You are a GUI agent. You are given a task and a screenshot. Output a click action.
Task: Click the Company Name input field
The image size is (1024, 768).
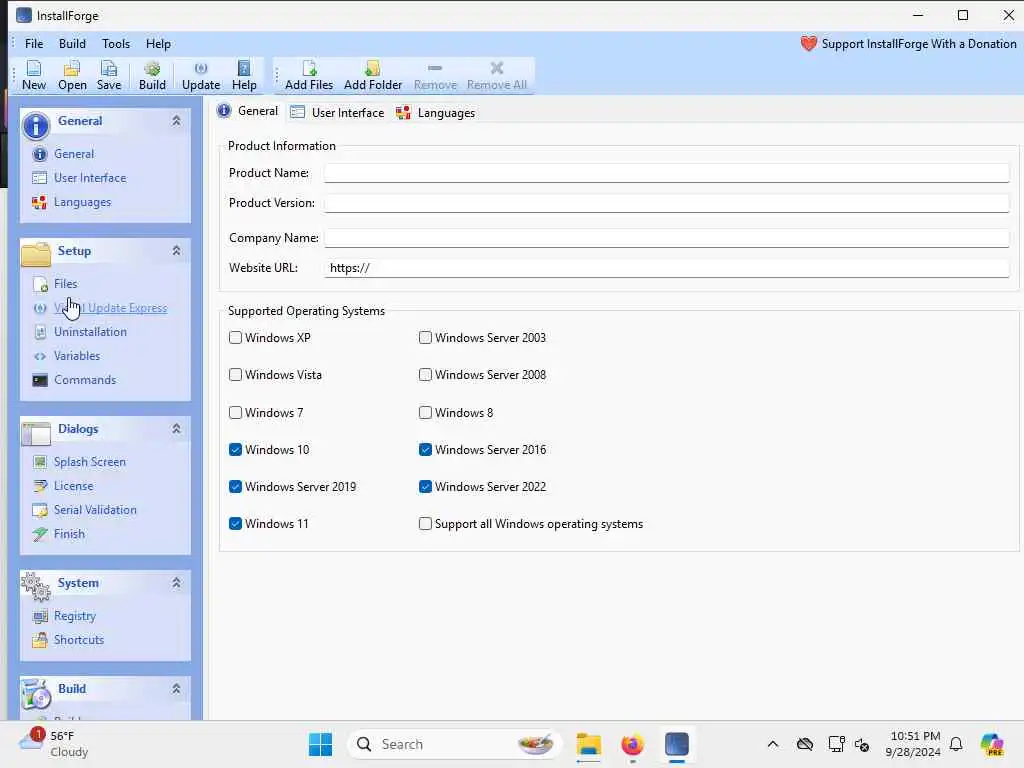coord(667,238)
